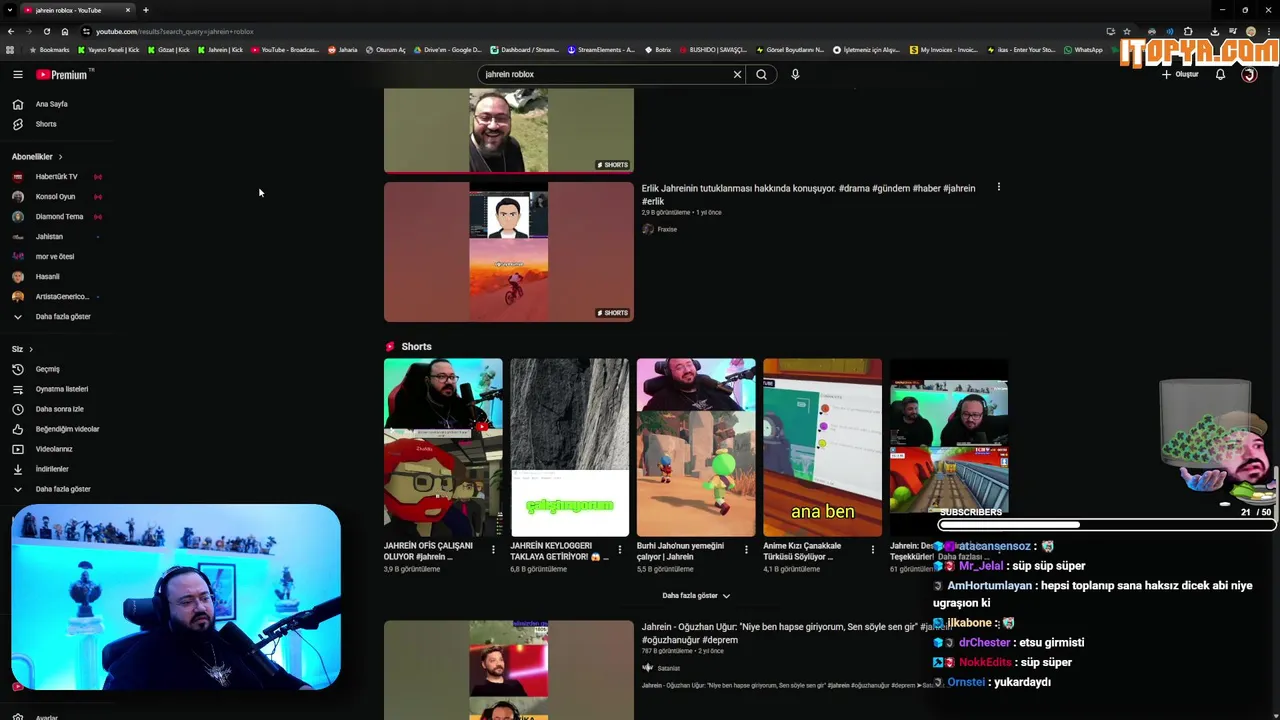Open the Jahistan channel in sidebar
The width and height of the screenshot is (1280, 720).
[x=49, y=237]
